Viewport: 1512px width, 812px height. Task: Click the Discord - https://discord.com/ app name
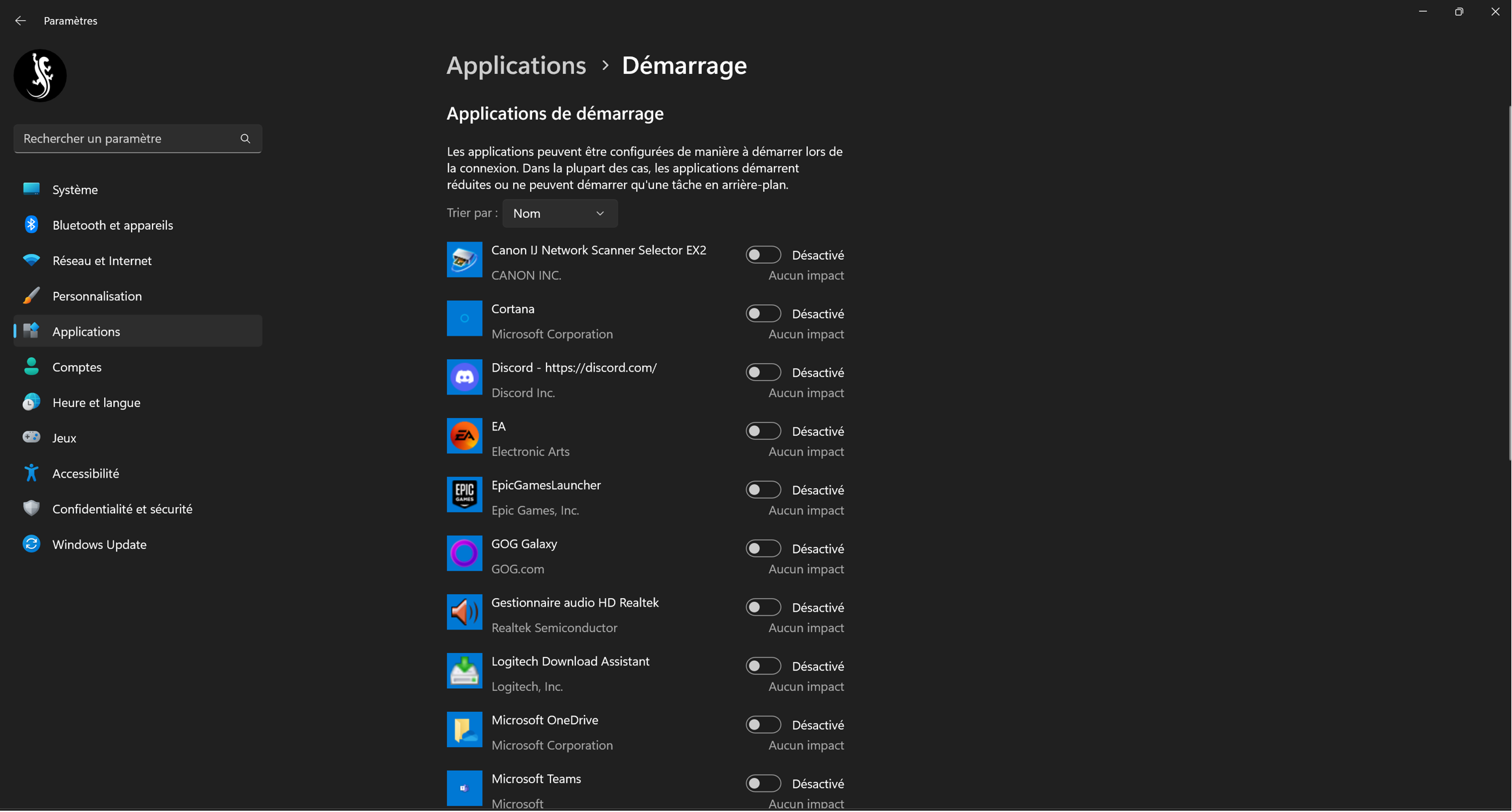574,368
